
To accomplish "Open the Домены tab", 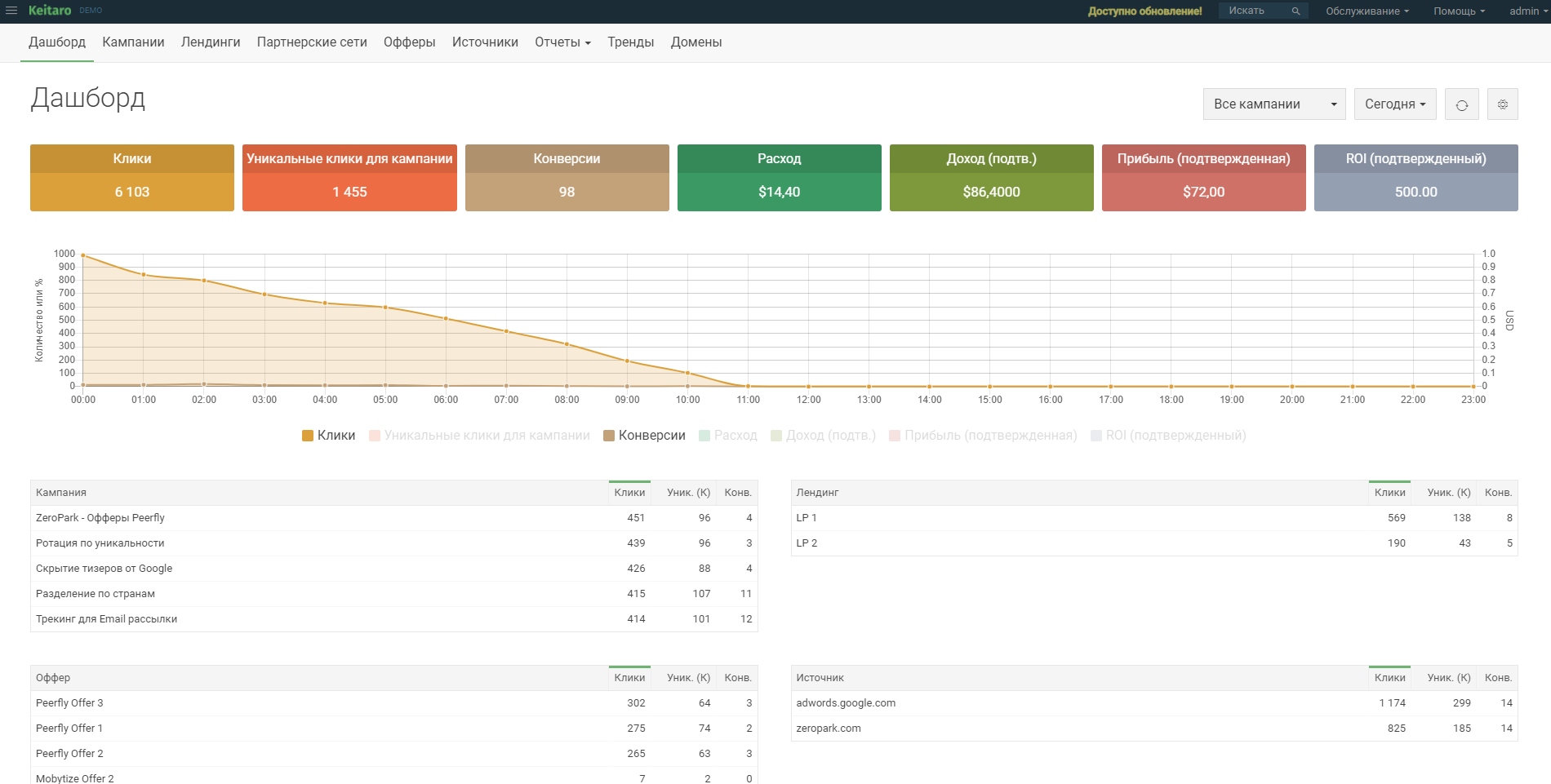I will tap(696, 42).
